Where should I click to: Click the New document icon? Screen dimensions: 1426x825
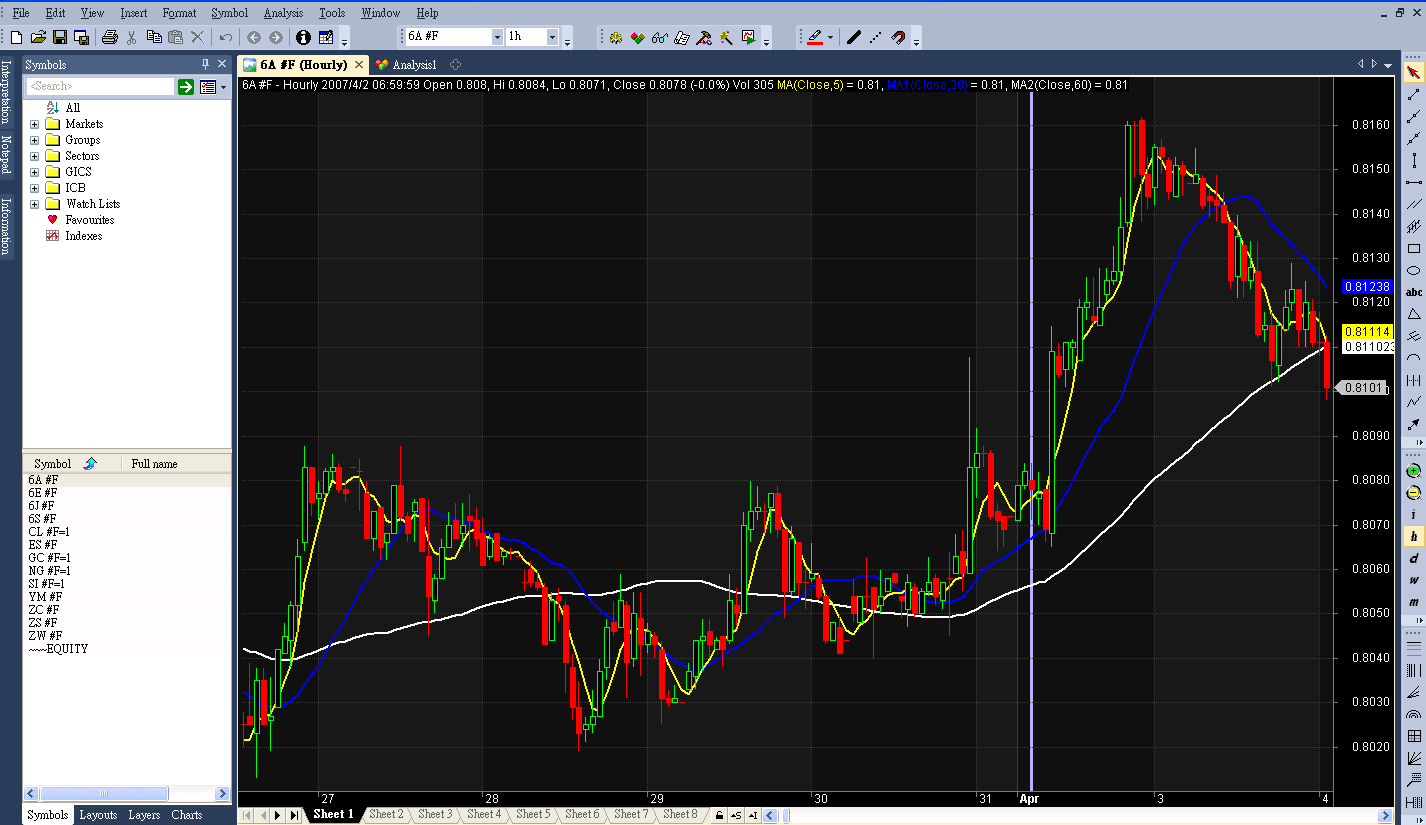(x=16, y=37)
